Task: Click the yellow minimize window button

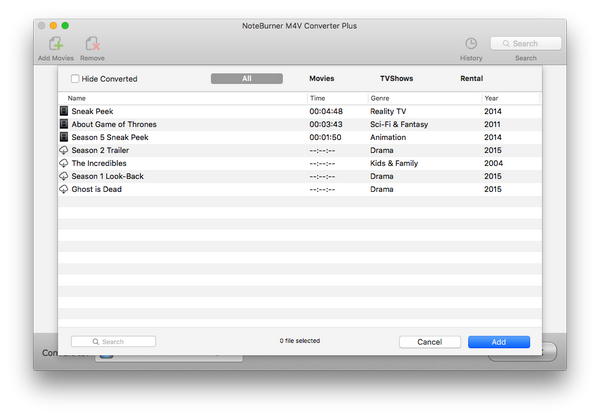Action: click(53, 26)
